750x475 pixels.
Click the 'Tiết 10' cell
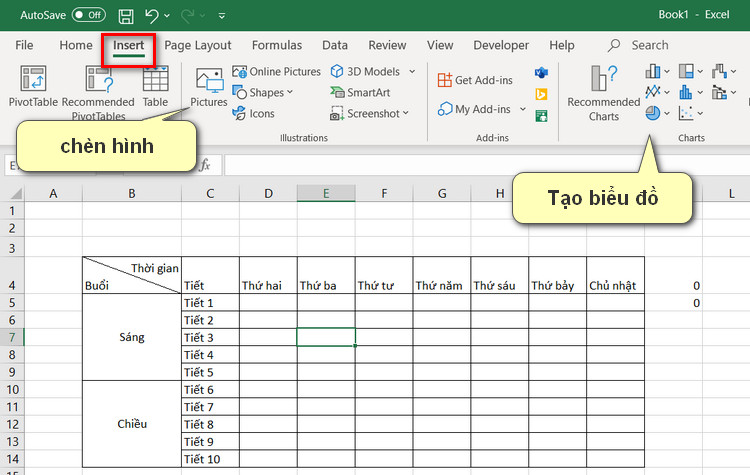[x=210, y=459]
